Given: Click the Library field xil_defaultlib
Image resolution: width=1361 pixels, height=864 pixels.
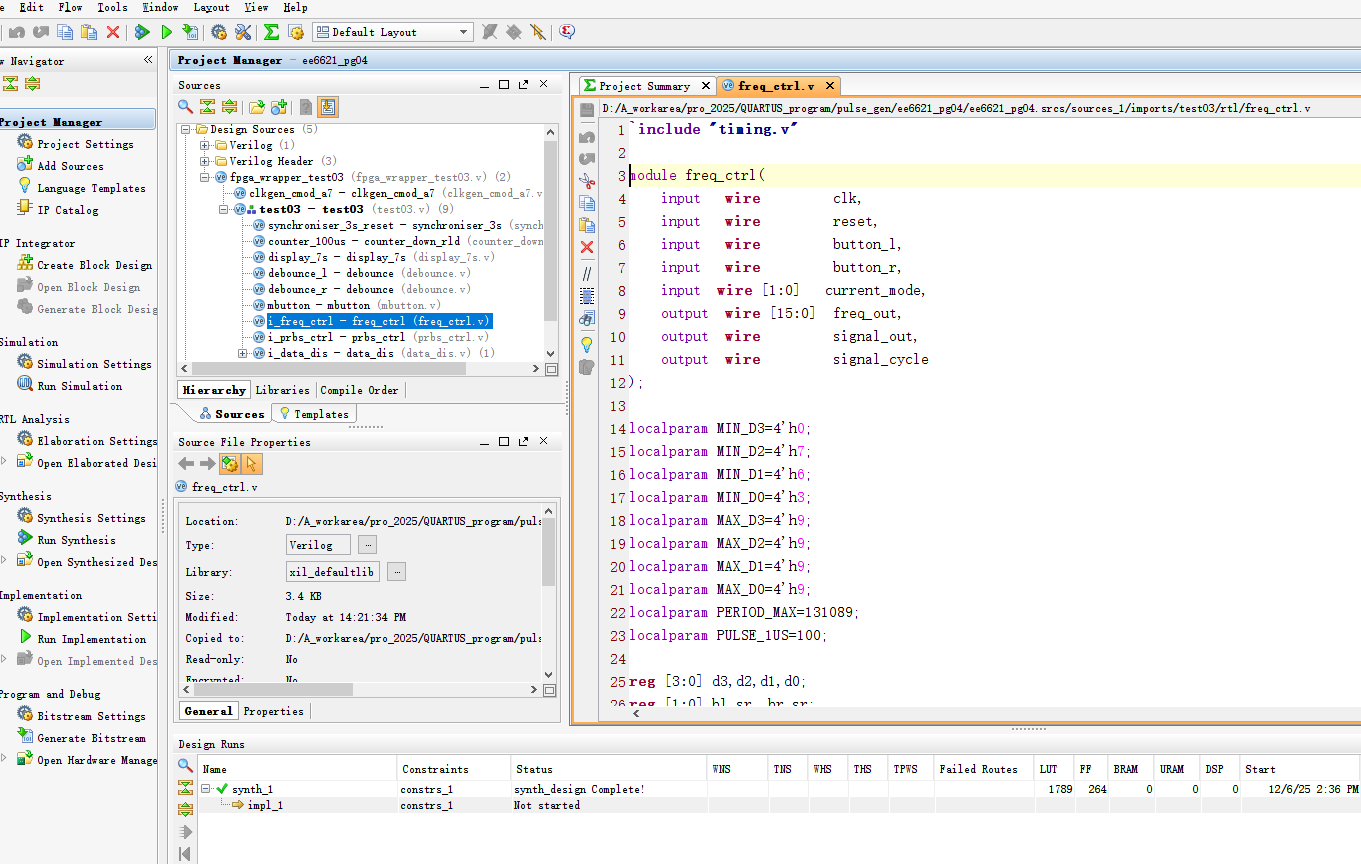Looking at the screenshot, I should pyautogui.click(x=332, y=572).
